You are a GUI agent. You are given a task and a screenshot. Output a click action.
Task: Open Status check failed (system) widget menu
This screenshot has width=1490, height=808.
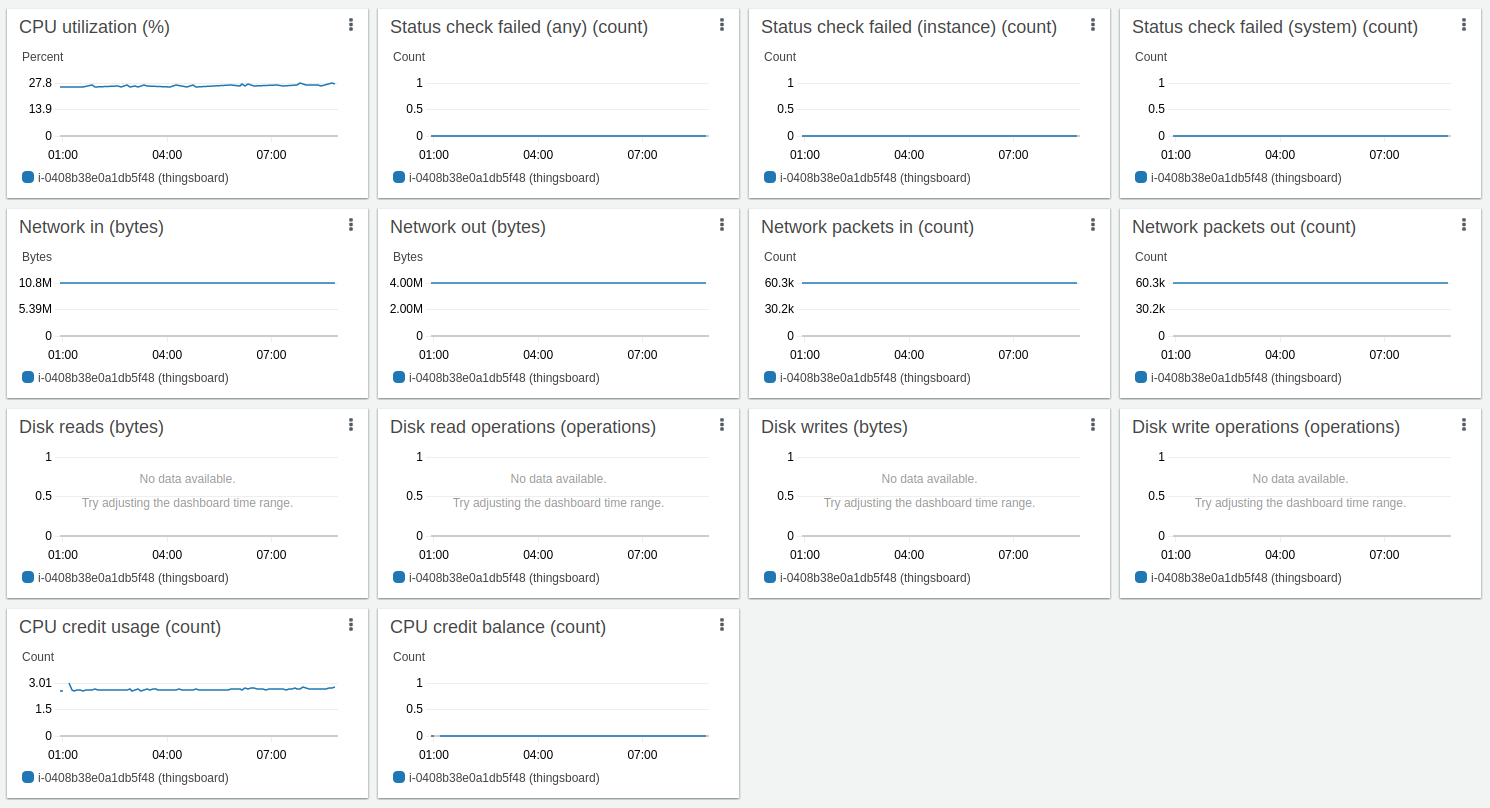(1464, 25)
